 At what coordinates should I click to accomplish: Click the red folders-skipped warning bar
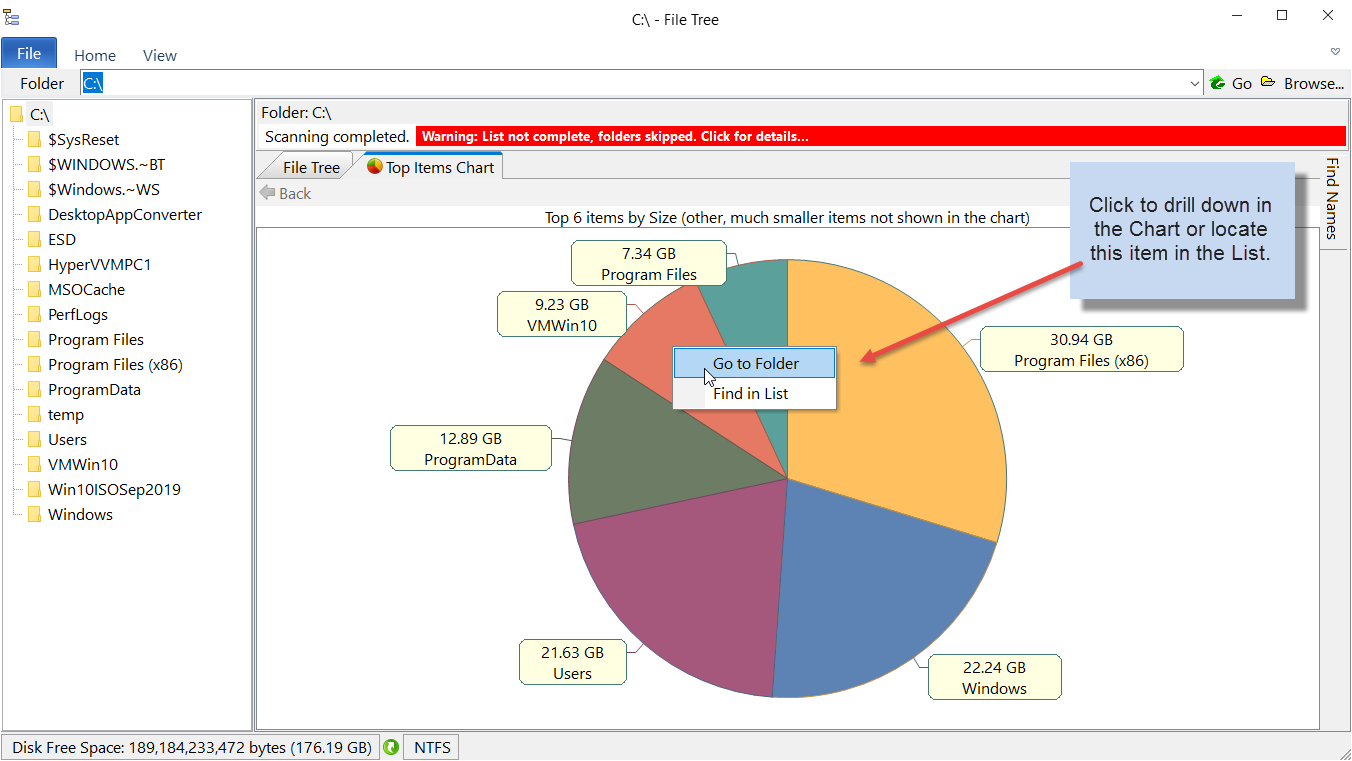click(x=881, y=136)
